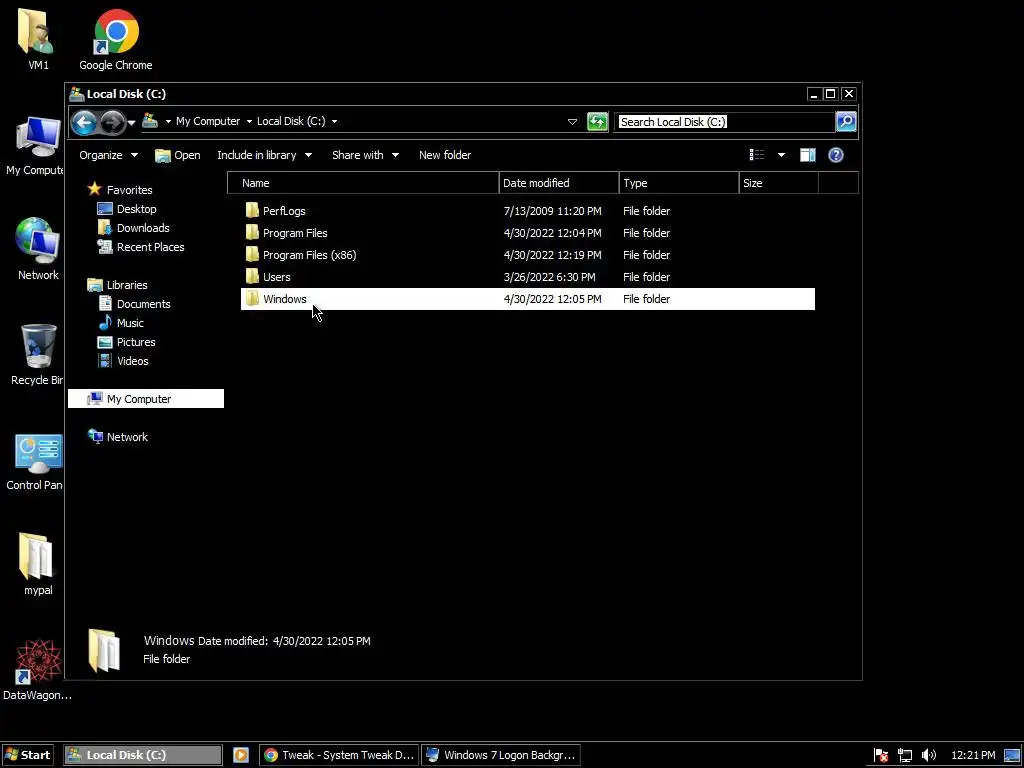This screenshot has width=1024, height=768.
Task: Open the Music library
Action: point(130,323)
